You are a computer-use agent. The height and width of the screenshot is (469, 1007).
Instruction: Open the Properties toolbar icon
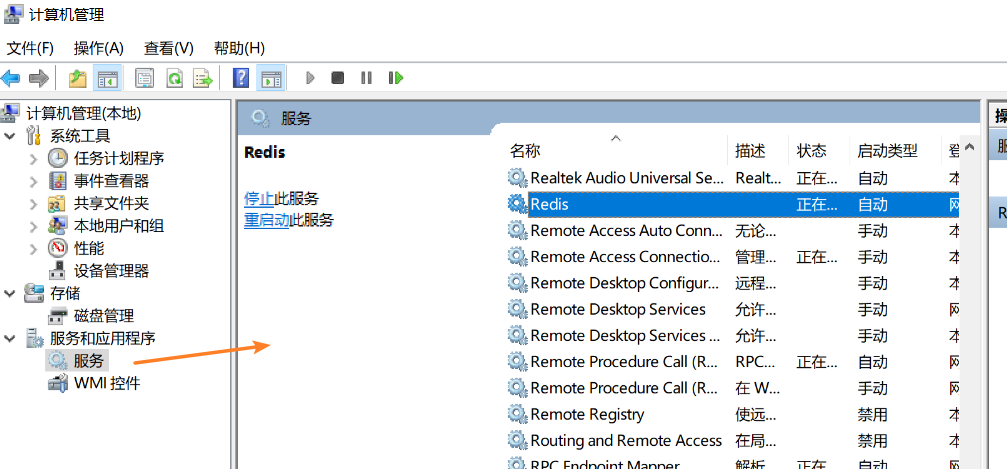[144, 78]
